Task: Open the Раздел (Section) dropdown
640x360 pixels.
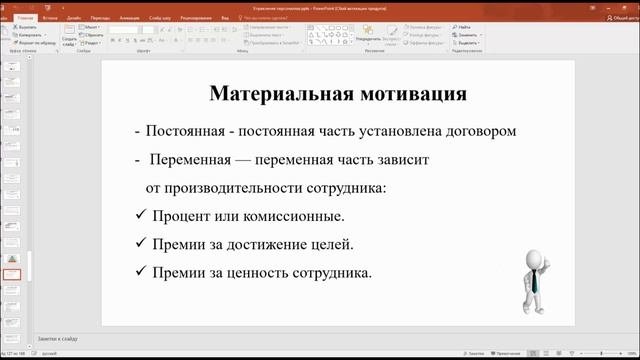Action: click(x=91, y=42)
